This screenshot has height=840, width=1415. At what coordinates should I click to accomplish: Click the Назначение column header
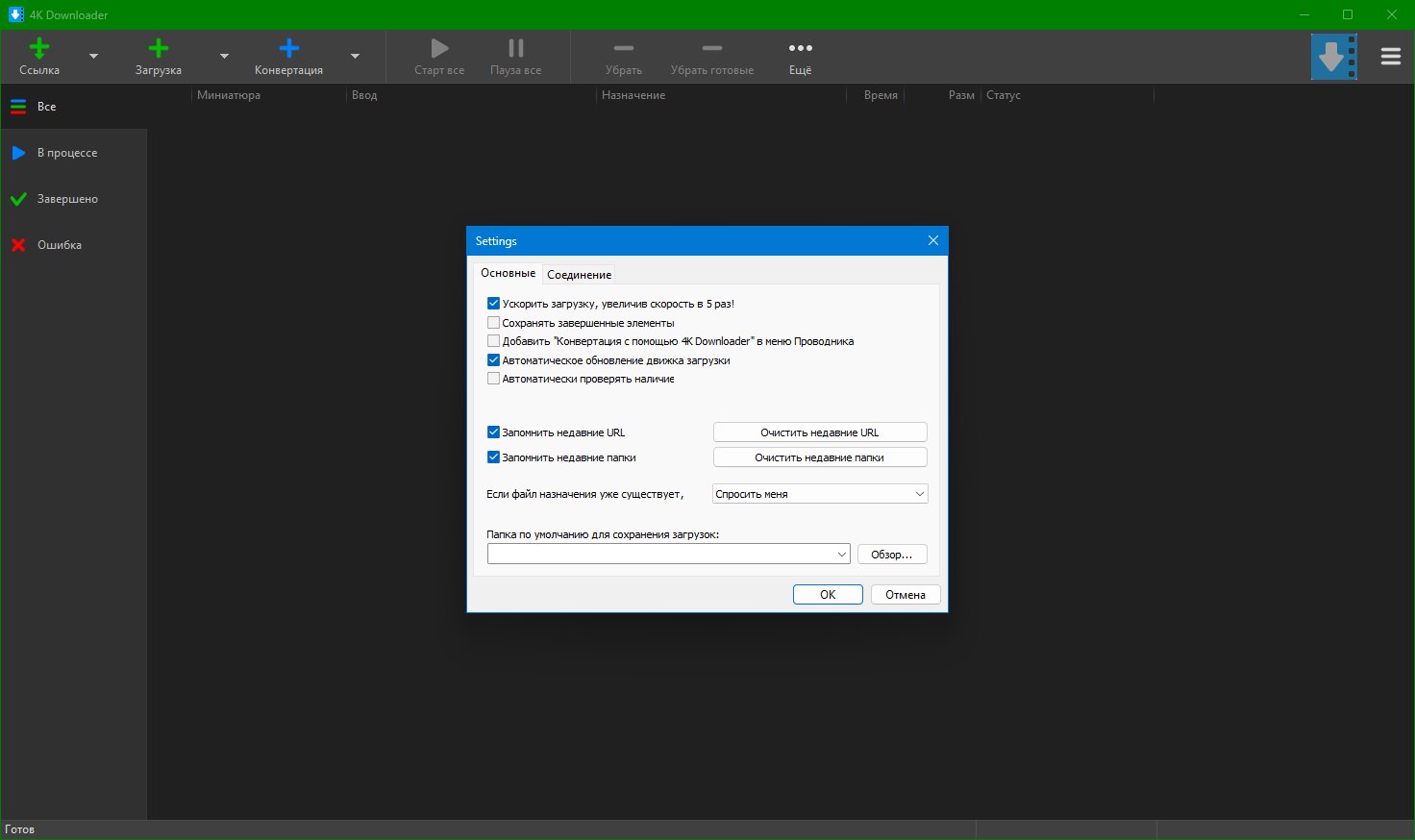tap(633, 95)
